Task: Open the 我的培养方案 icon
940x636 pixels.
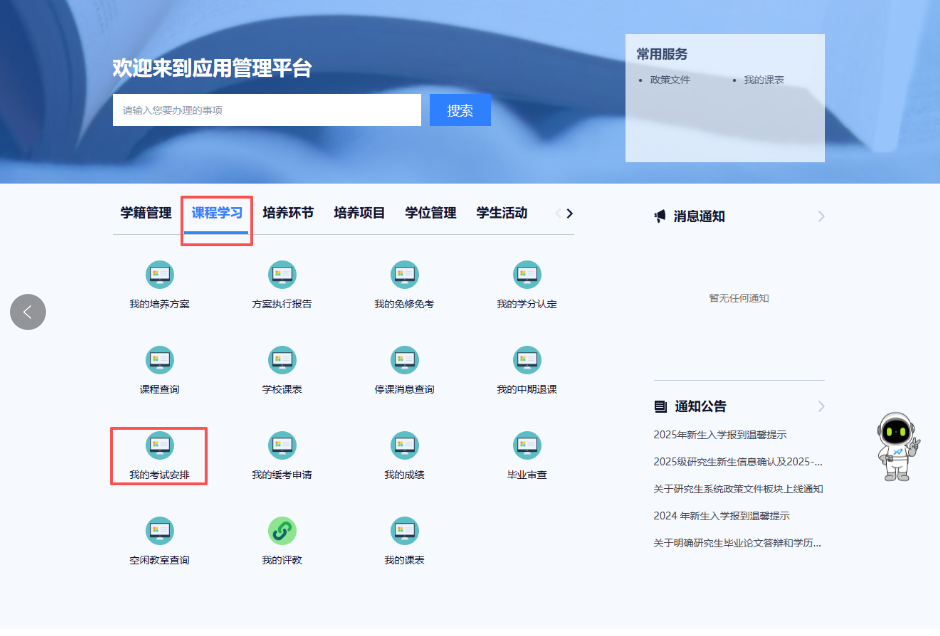Action: (x=159, y=275)
